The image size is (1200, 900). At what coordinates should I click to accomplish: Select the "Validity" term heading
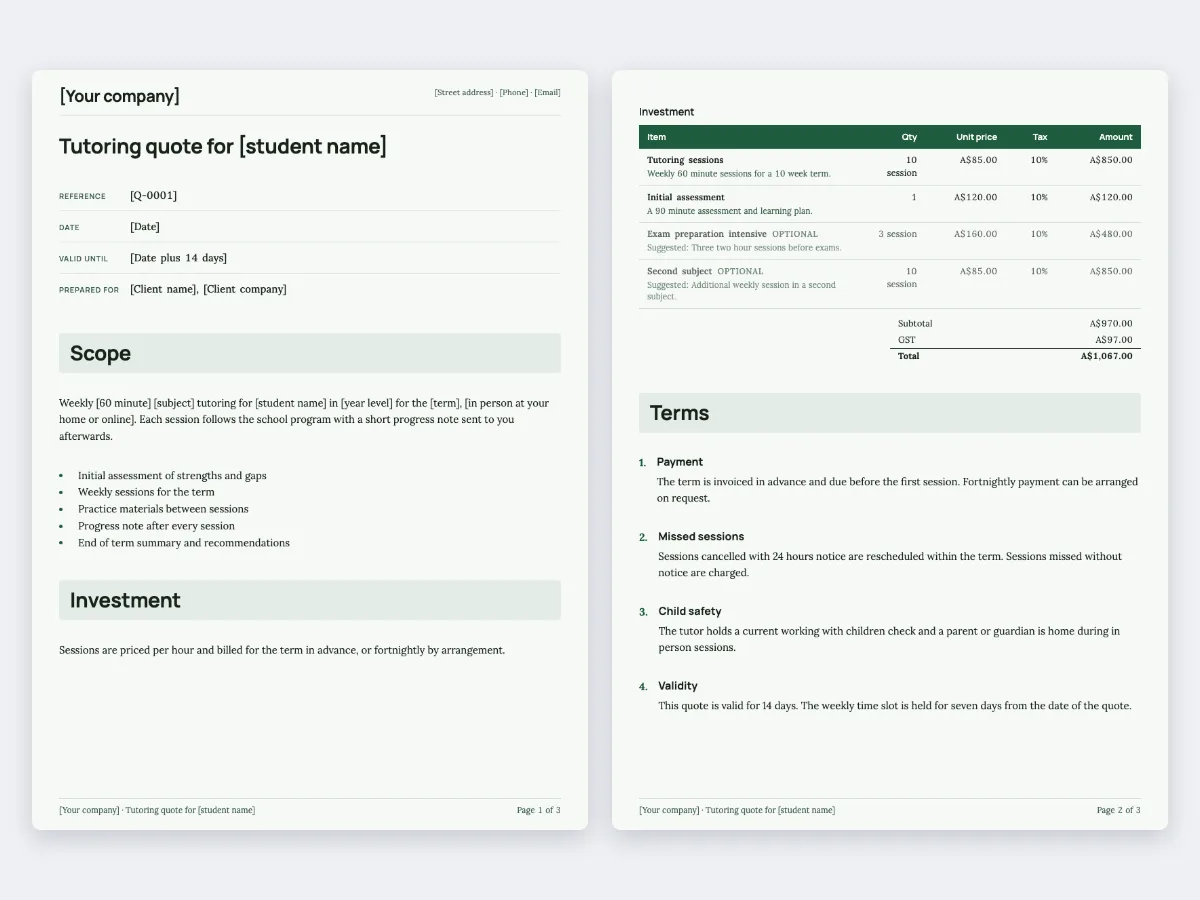coord(677,686)
